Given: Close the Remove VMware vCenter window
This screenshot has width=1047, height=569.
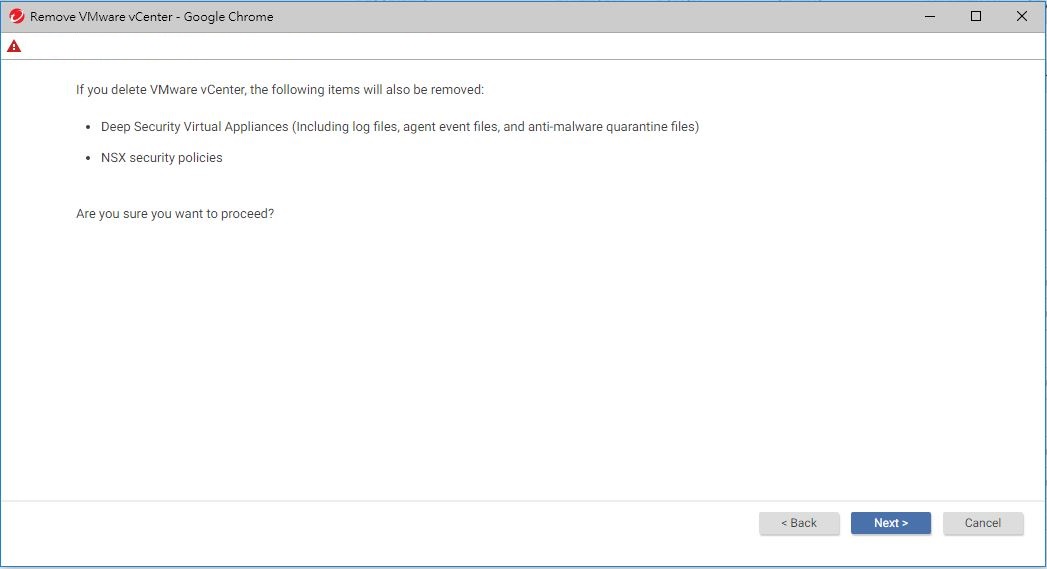Looking at the screenshot, I should (1021, 17).
